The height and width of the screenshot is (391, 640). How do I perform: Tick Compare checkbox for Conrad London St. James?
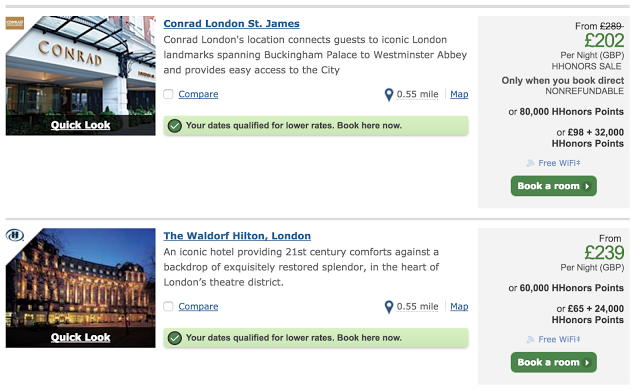coord(168,94)
